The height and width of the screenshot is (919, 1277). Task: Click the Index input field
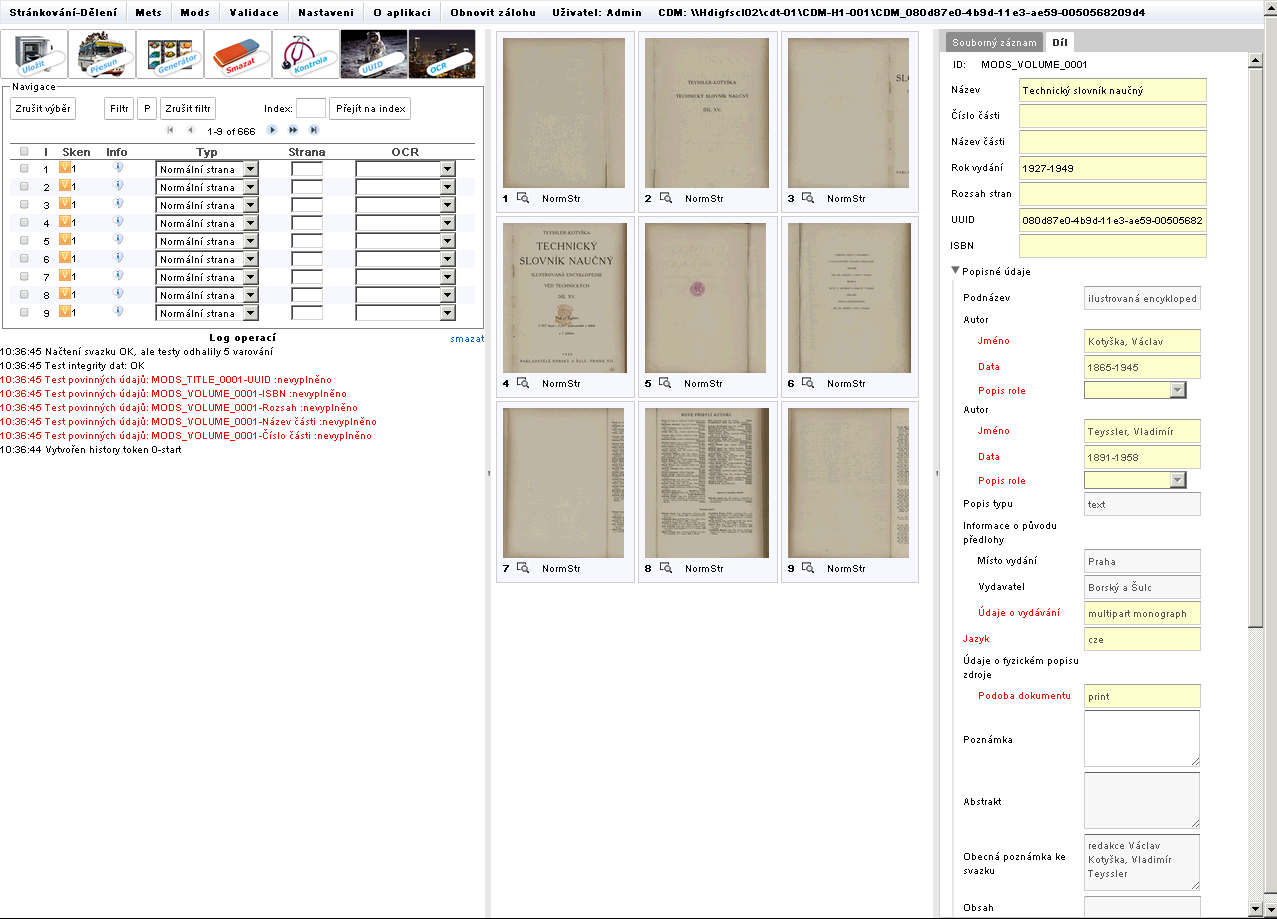311,108
